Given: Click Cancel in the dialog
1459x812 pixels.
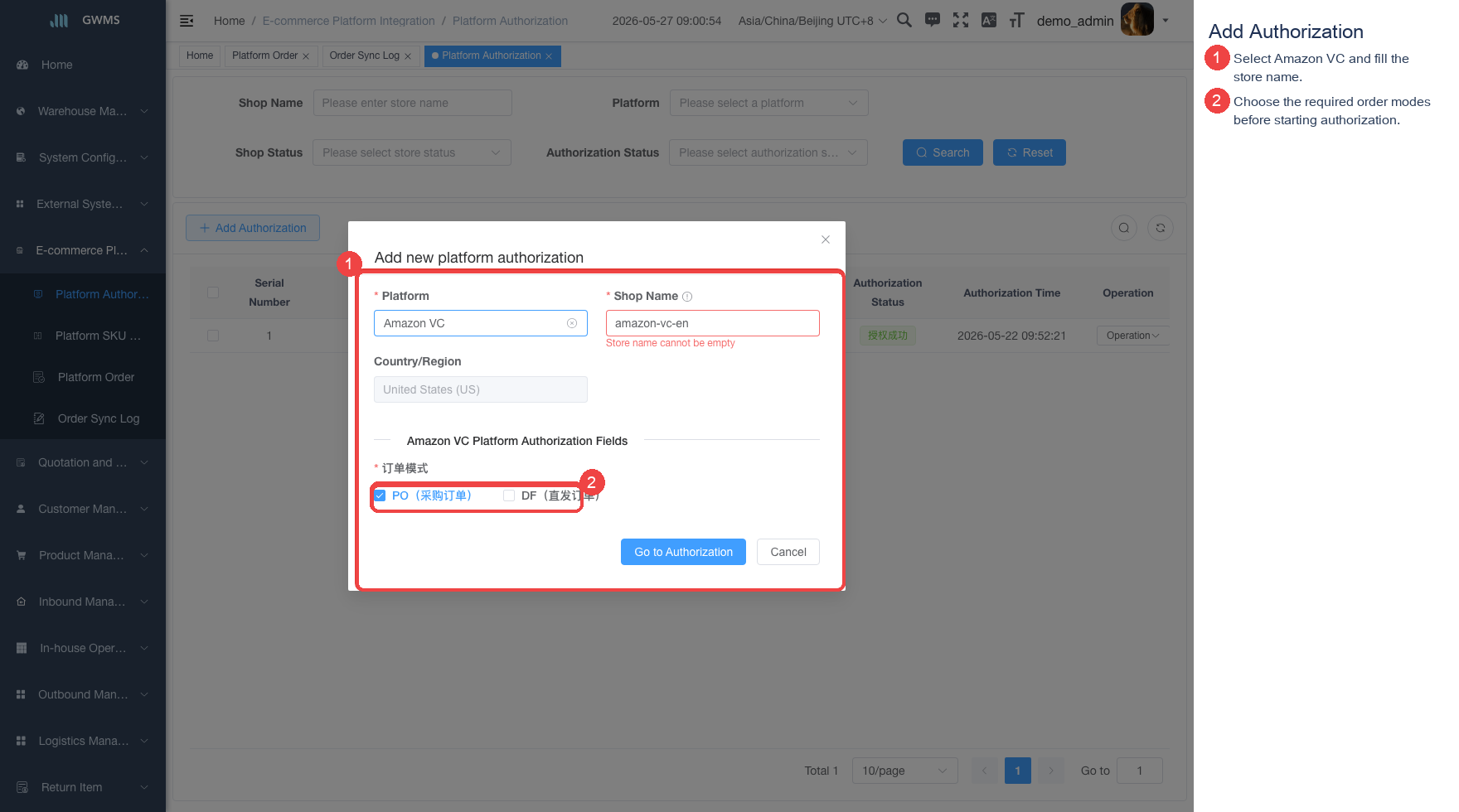Looking at the screenshot, I should [x=788, y=552].
